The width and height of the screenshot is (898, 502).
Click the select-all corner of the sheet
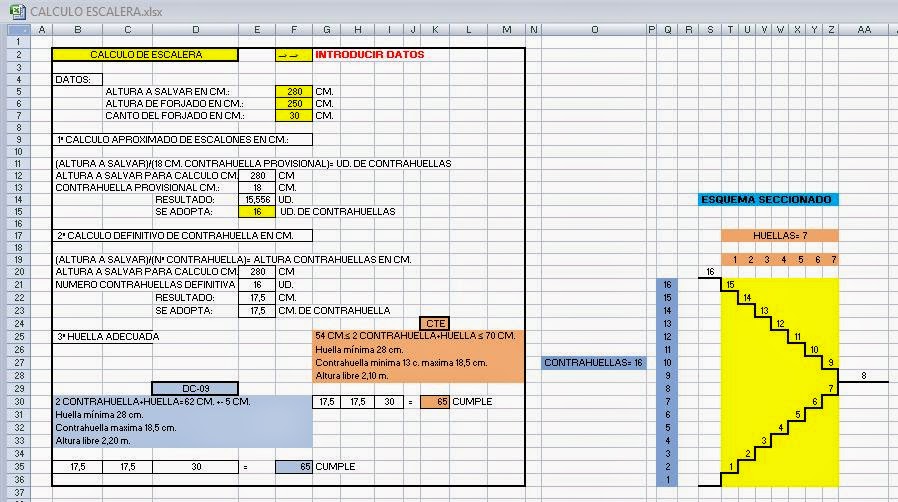18,30
